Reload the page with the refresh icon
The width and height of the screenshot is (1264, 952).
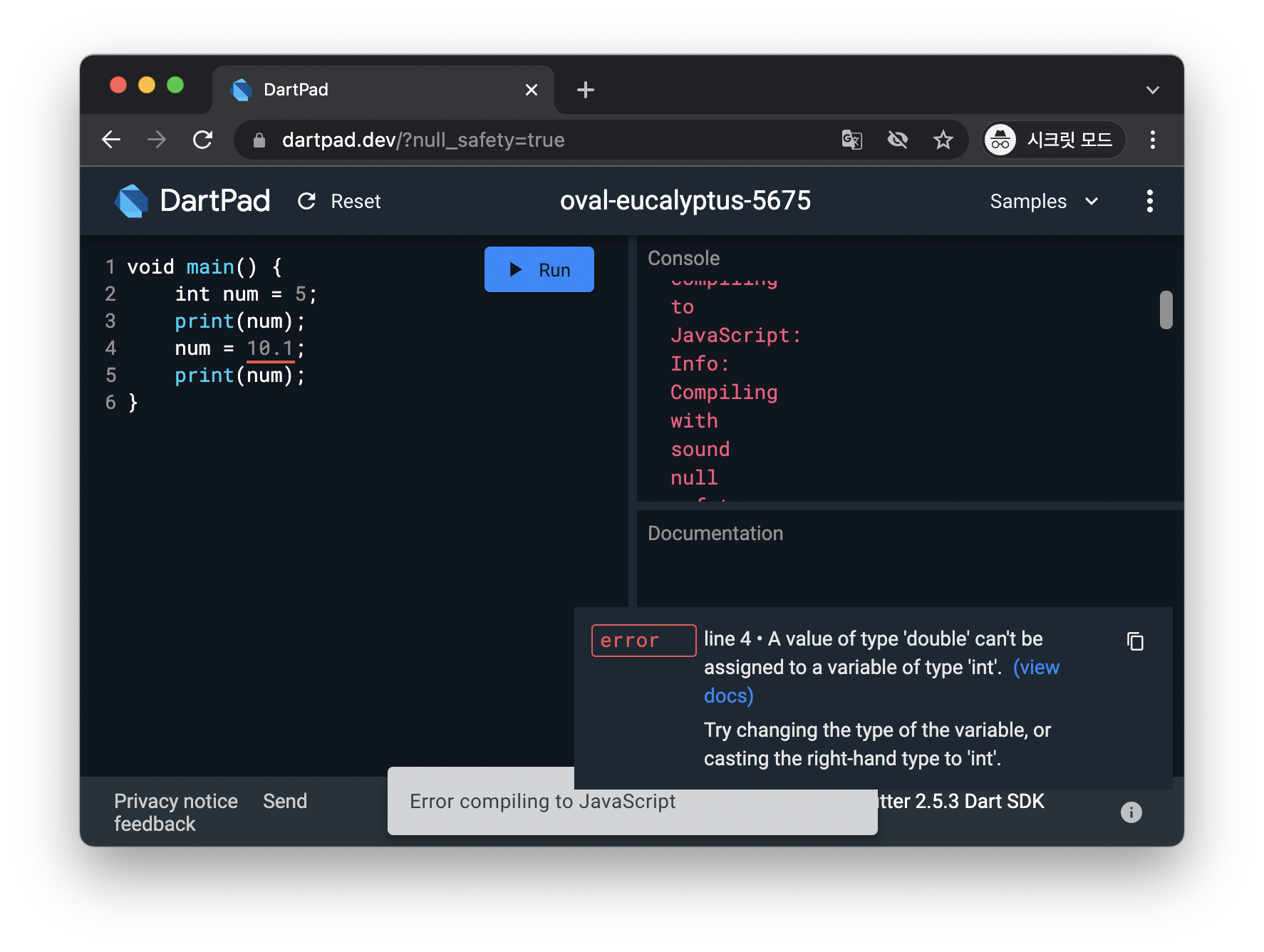(x=203, y=140)
